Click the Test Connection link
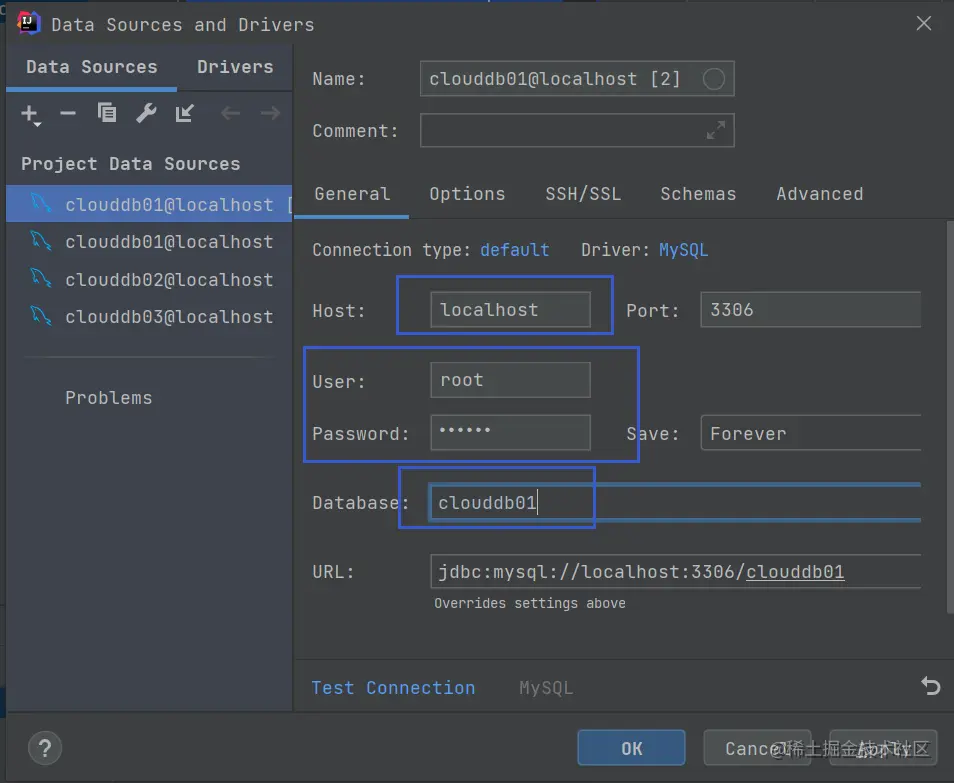This screenshot has width=954, height=783. (393, 687)
